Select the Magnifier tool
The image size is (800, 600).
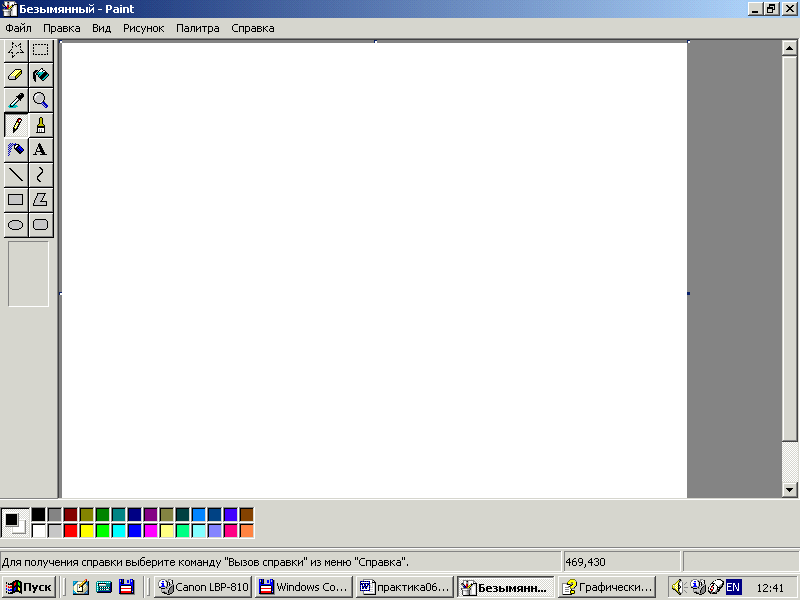point(41,100)
